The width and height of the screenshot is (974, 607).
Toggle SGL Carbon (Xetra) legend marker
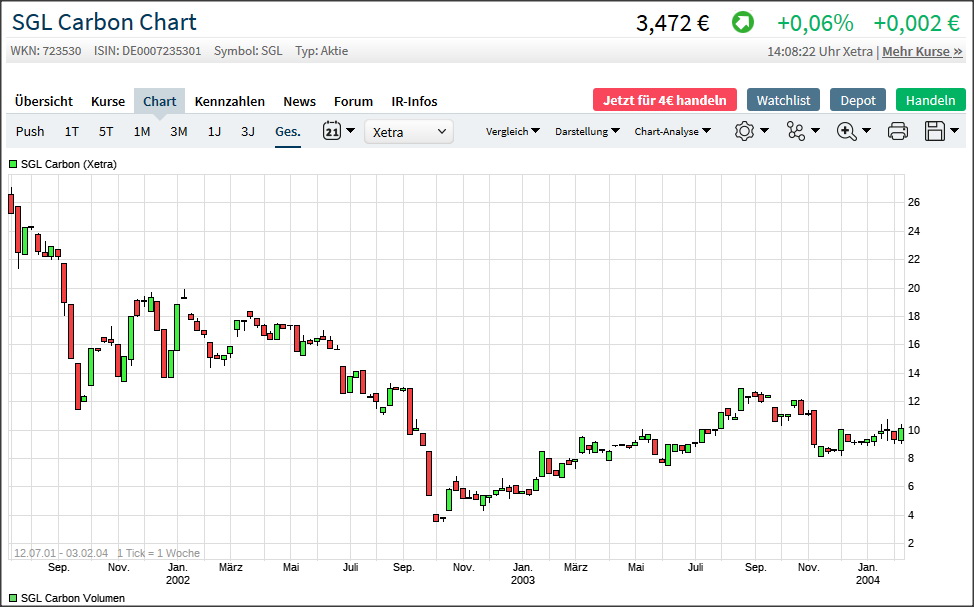pos(13,163)
